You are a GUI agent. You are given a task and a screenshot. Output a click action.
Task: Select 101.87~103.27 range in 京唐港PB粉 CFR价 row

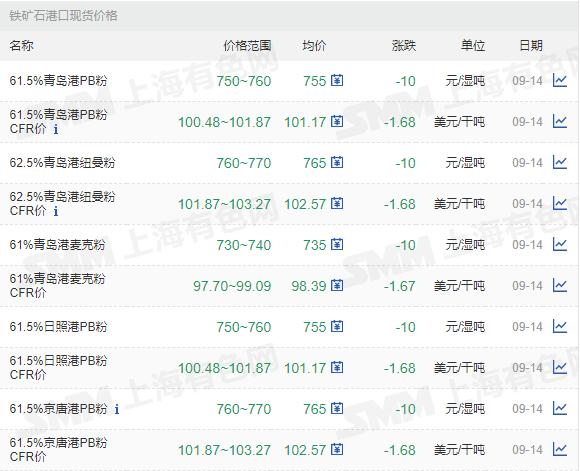pos(225,451)
